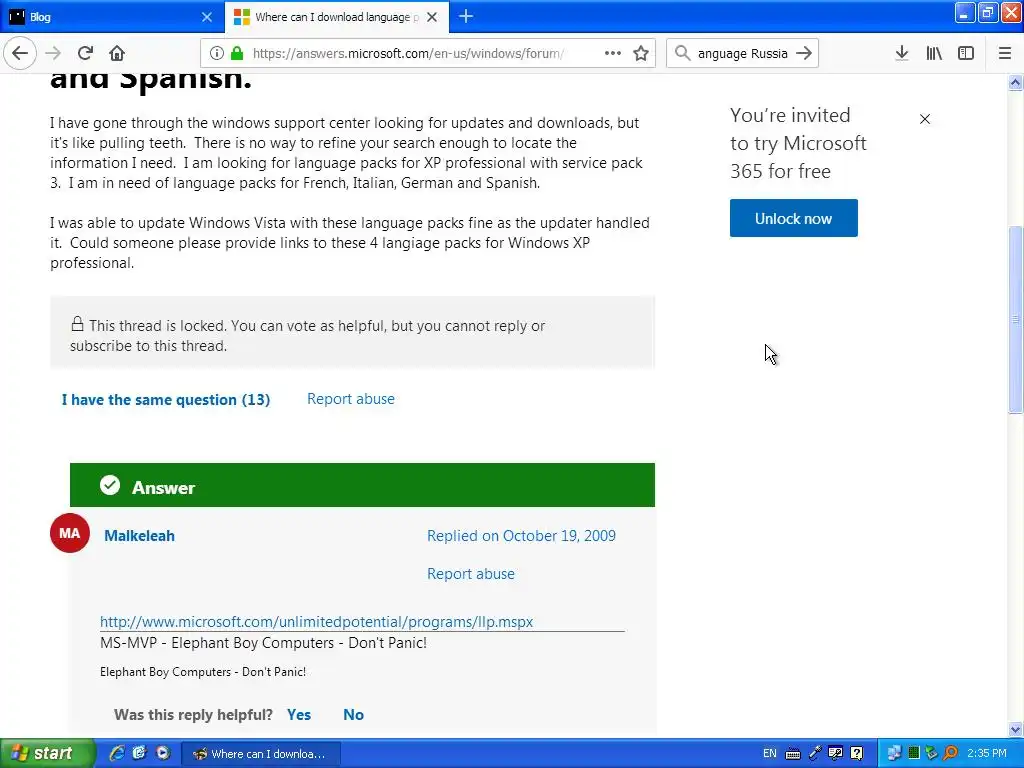Go back to the previous page
The height and width of the screenshot is (768, 1024).
click(20, 54)
